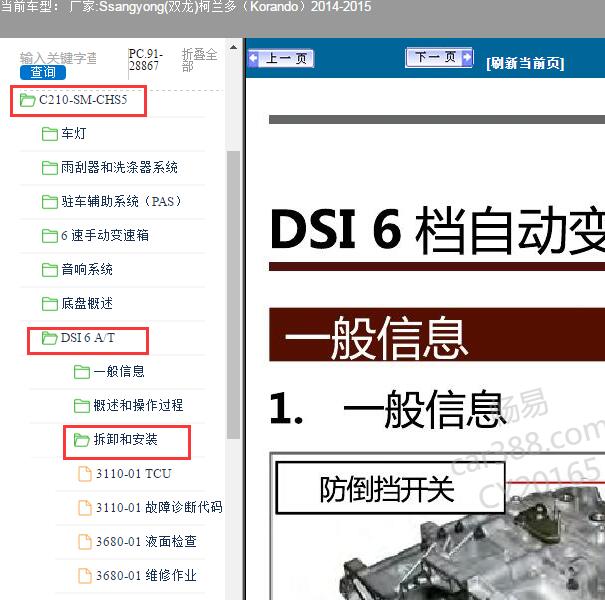Open document 3680-01 维修作业
Screen dimensions: 605x600
146,575
